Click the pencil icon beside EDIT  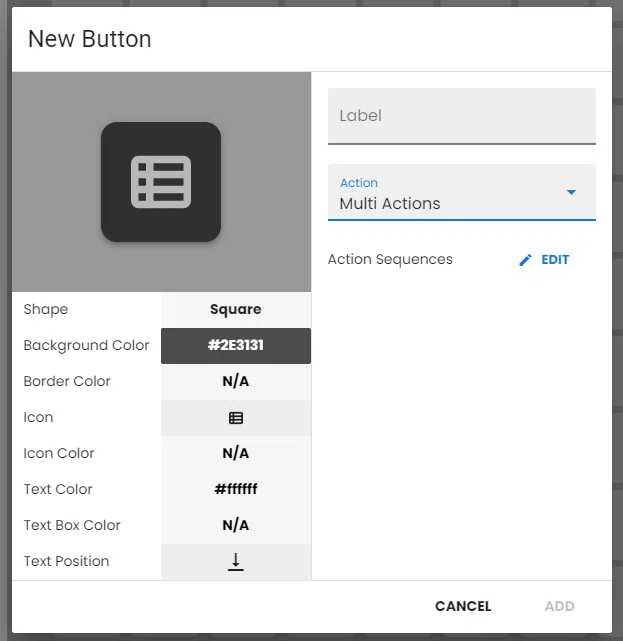pyautogui.click(x=525, y=260)
